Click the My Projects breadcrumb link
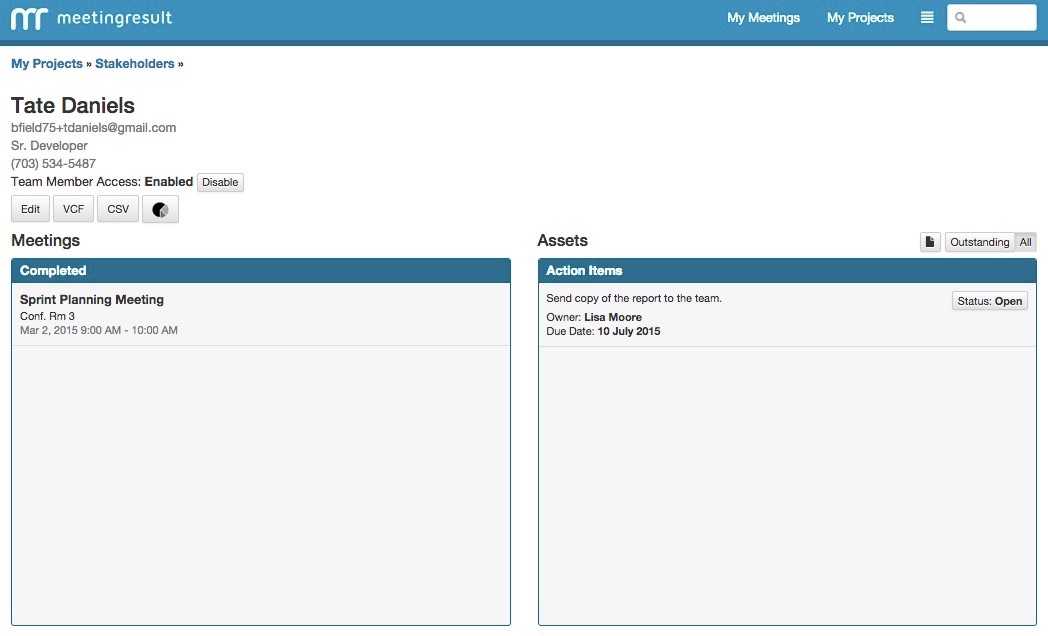This screenshot has height=636, width=1048. point(47,64)
